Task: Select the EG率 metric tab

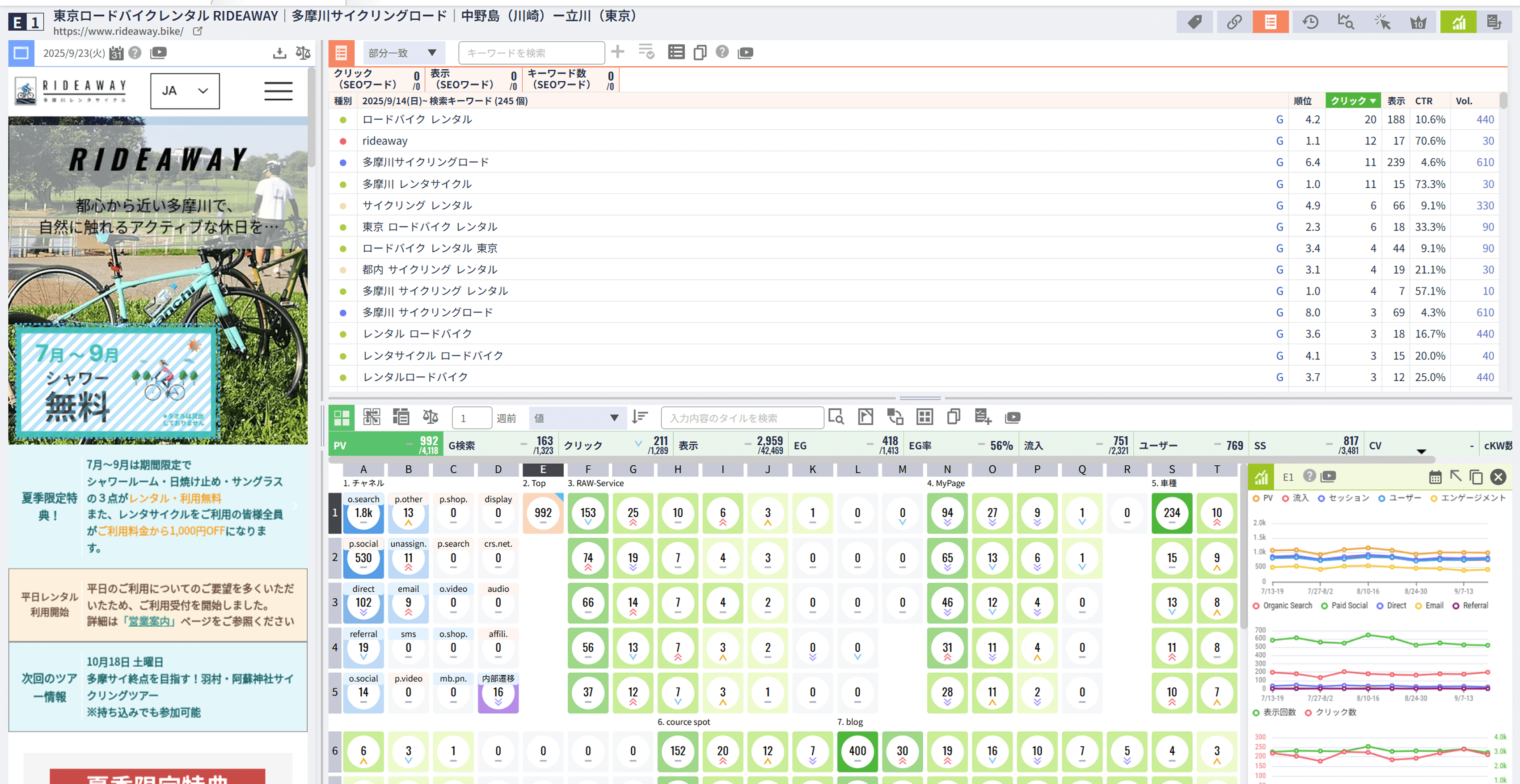Action: 961,445
